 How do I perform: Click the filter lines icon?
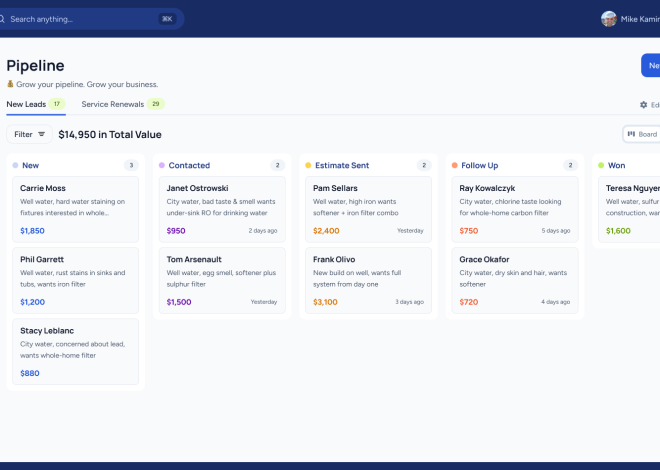(41, 134)
